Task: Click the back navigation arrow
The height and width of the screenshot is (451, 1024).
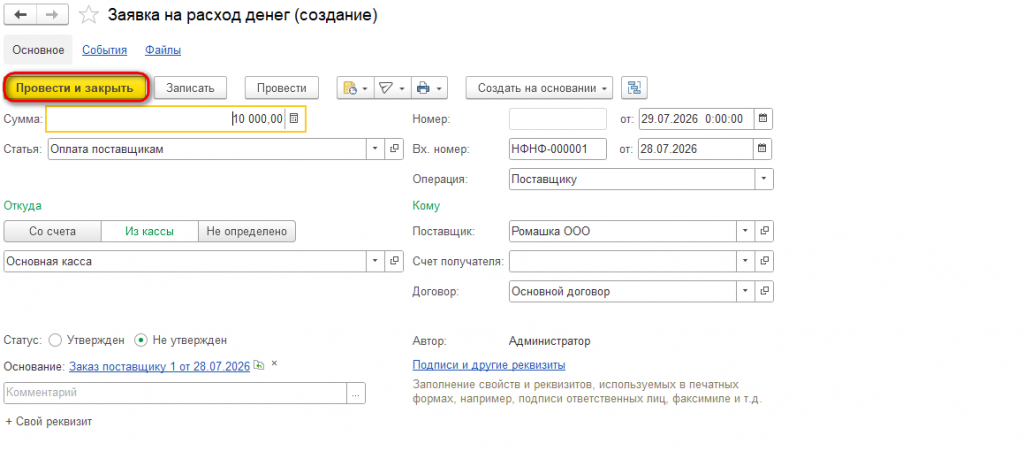Action: (20, 14)
